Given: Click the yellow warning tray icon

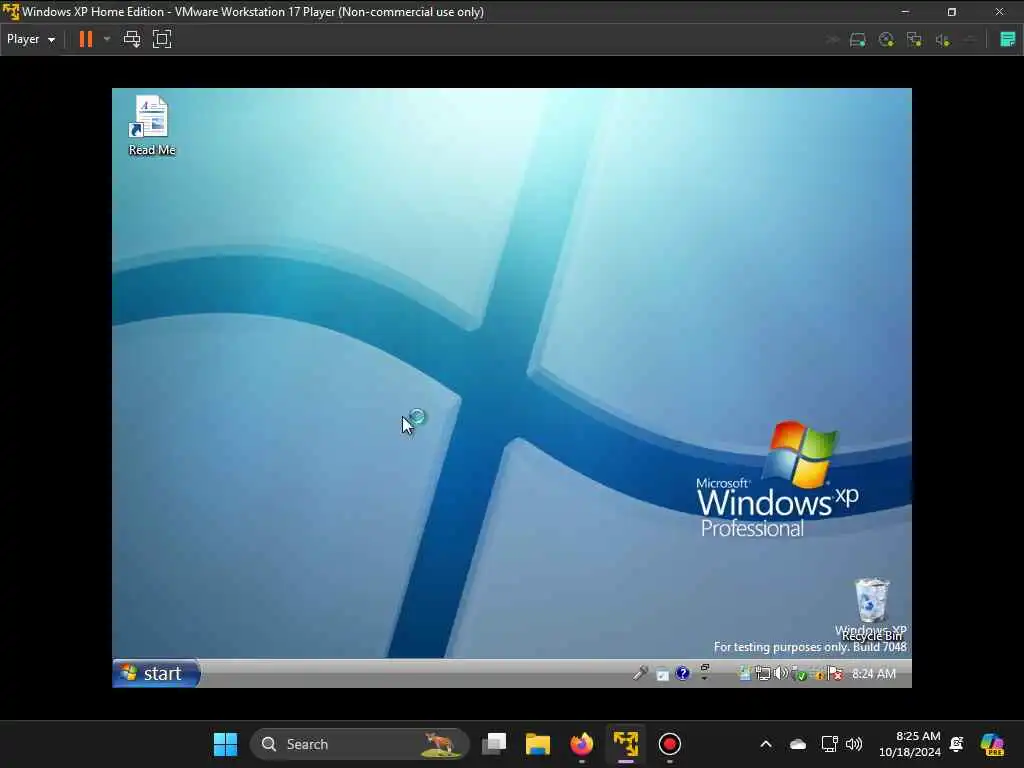Looking at the screenshot, I should click(x=818, y=674).
